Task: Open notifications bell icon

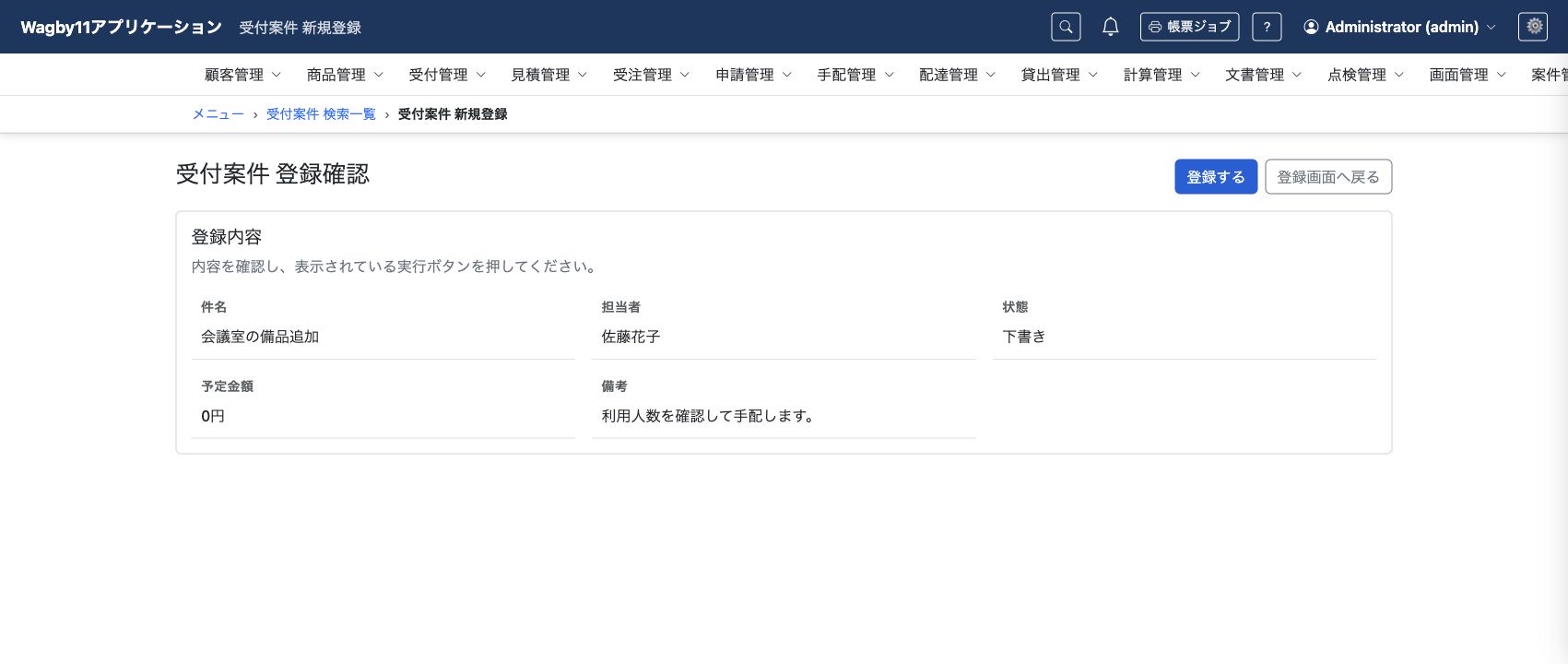Action: point(1111,27)
